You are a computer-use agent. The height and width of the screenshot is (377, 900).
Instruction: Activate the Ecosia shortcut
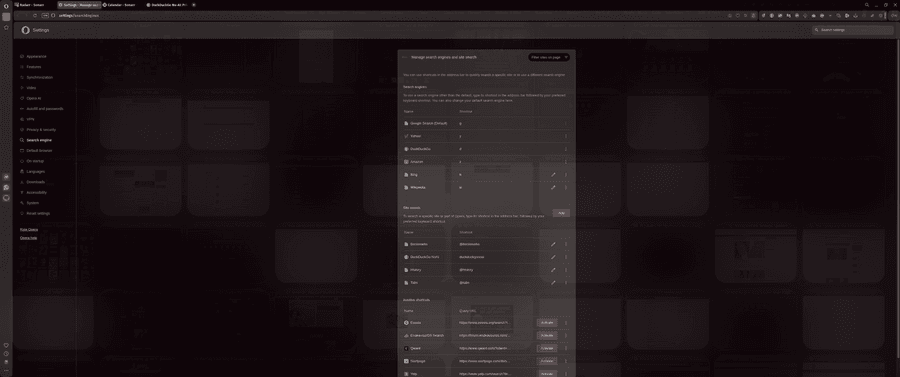tap(547, 322)
